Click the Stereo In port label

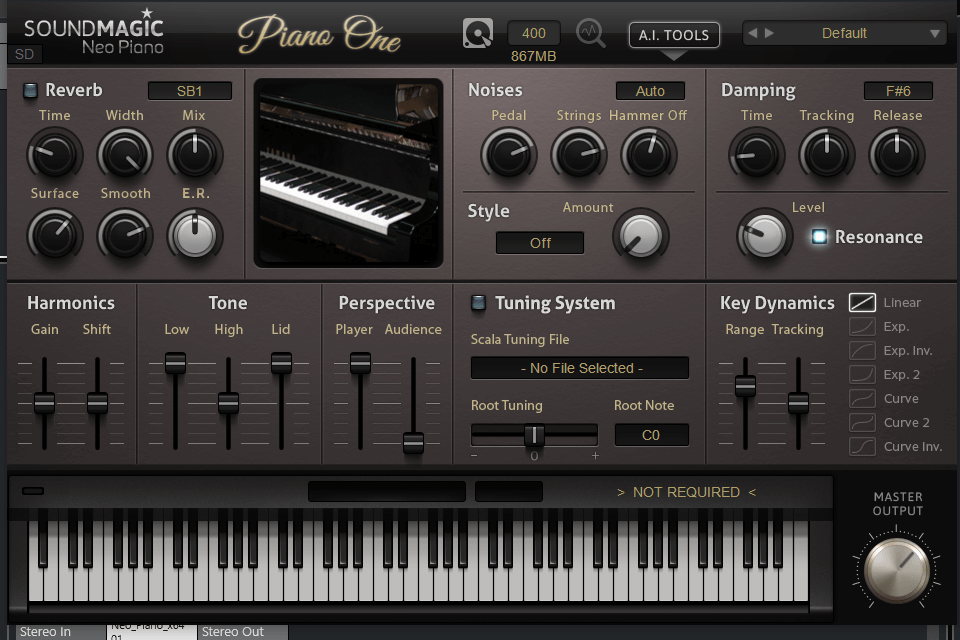tap(45, 631)
